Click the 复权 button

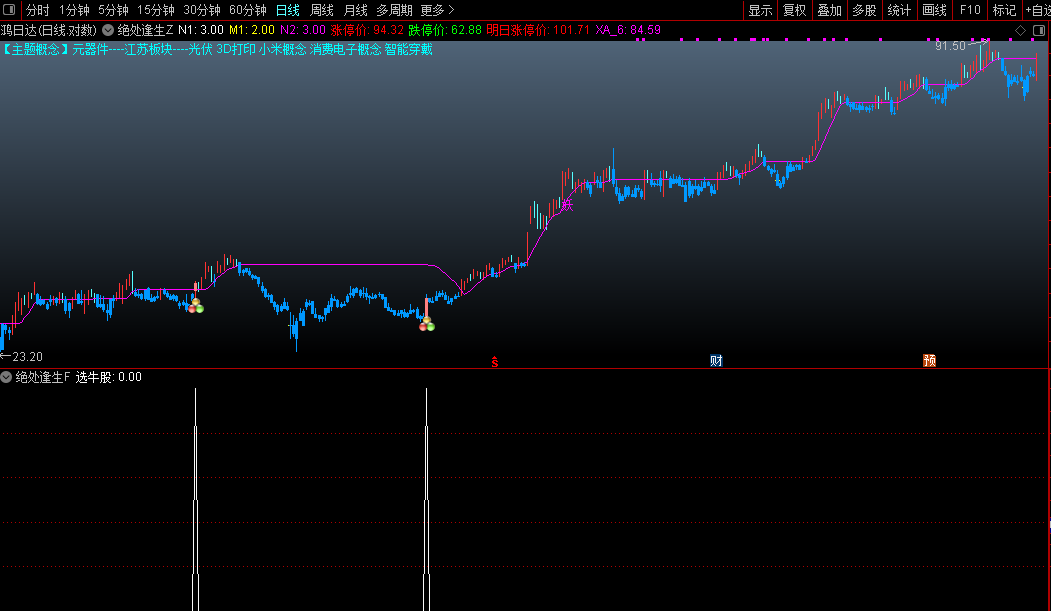(795, 10)
